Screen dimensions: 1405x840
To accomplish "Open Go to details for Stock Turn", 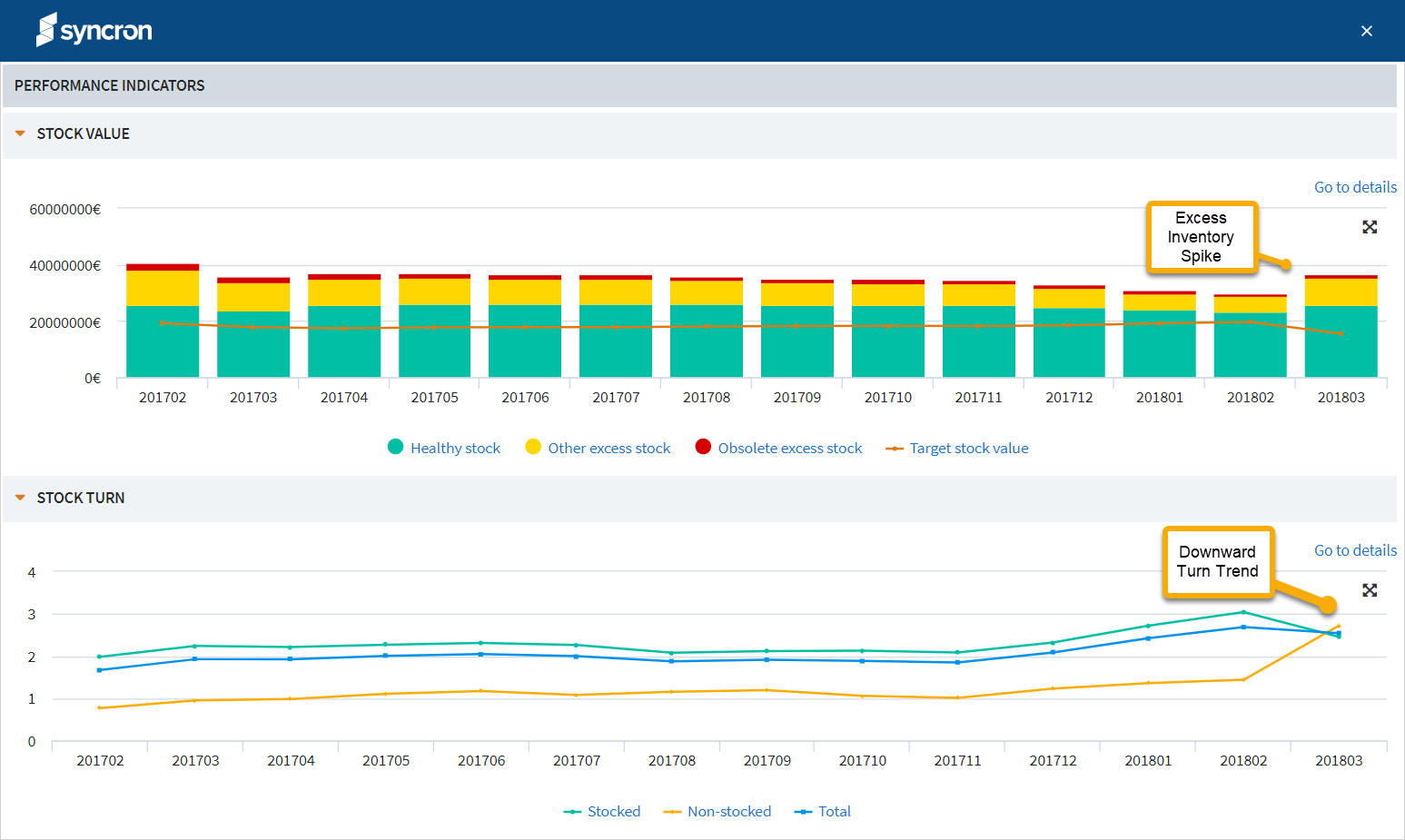I will (1355, 550).
